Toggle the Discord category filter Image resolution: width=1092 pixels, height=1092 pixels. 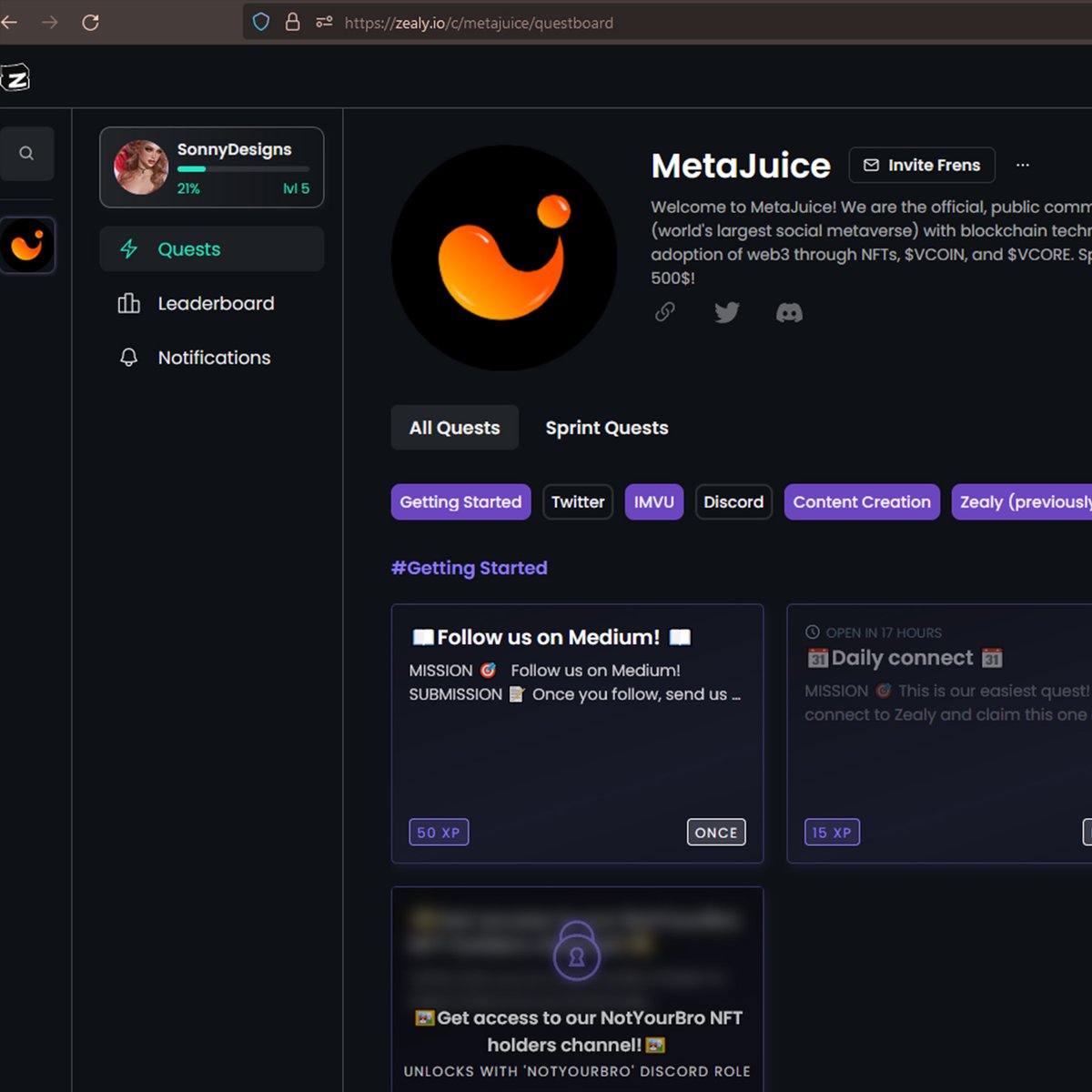click(733, 502)
